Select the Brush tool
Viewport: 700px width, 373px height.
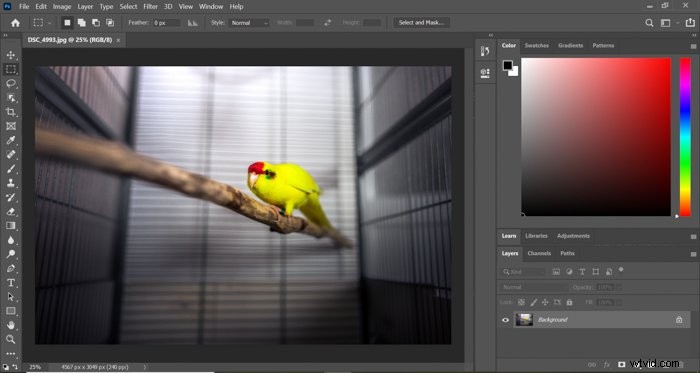[11, 169]
